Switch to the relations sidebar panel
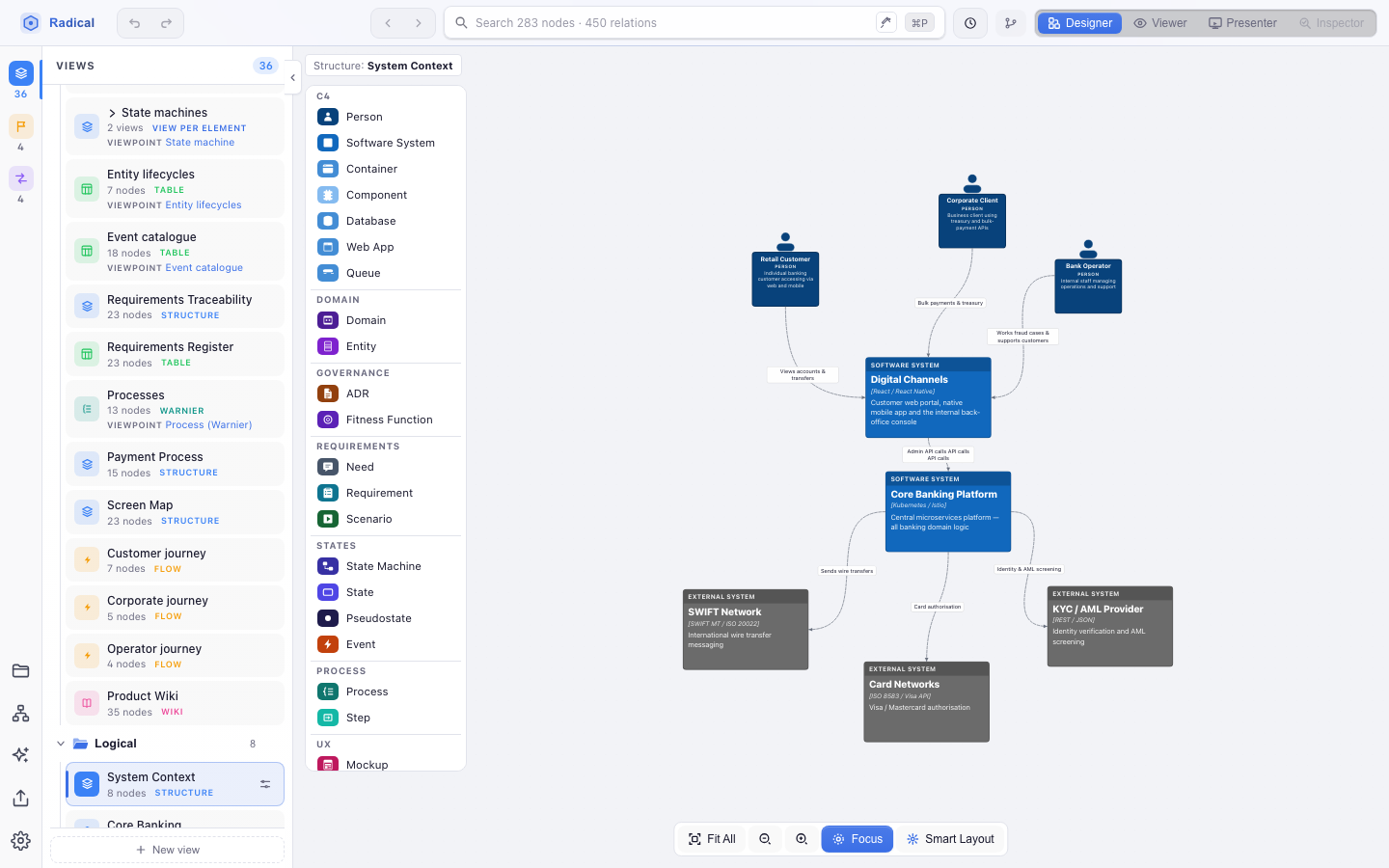This screenshot has height=868, width=1389. point(20,178)
